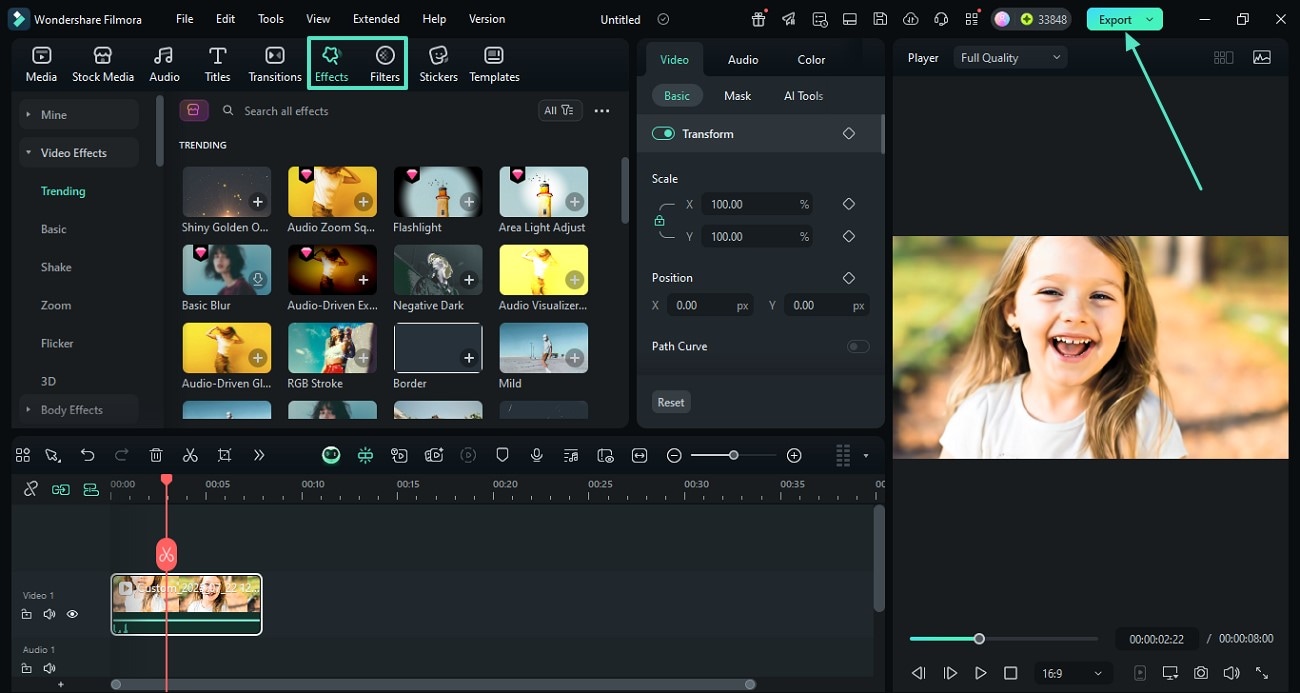The image size is (1300, 693).
Task: Open the Filters panel
Action: 385,64
